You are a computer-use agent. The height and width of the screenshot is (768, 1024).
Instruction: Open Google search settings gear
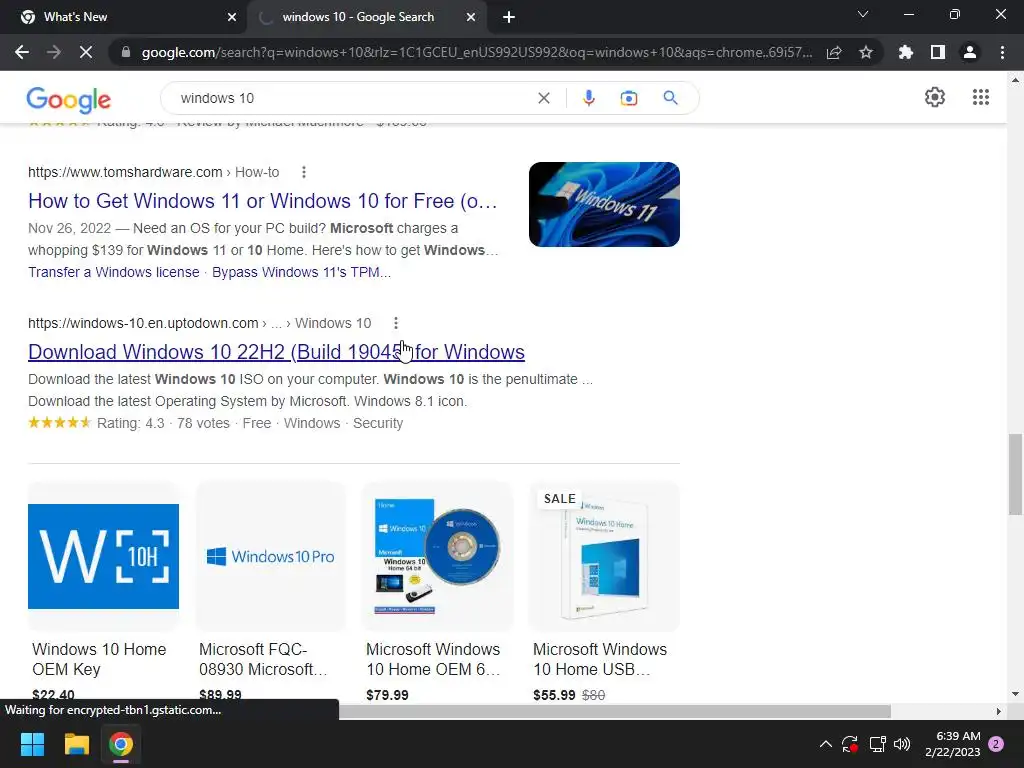[935, 97]
